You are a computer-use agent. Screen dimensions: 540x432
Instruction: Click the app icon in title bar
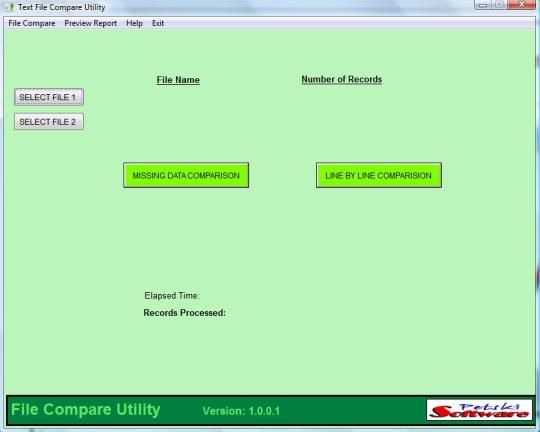[x=10, y=7]
